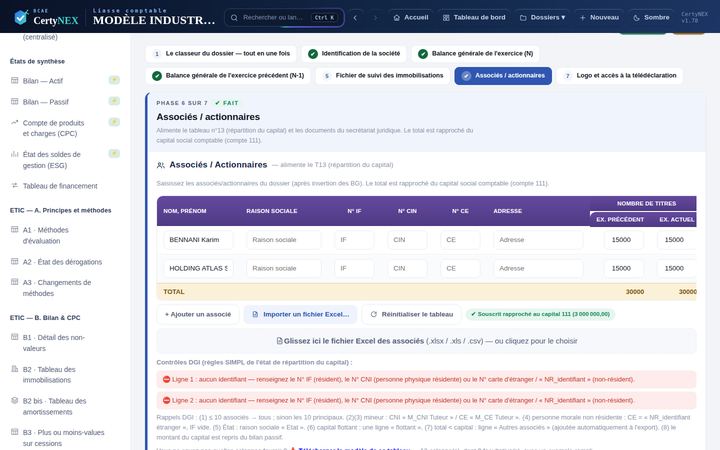Image resolution: width=720 pixels, height=450 pixels.
Task: Open Fichier de suivi des immobilisations step
Action: click(382, 76)
